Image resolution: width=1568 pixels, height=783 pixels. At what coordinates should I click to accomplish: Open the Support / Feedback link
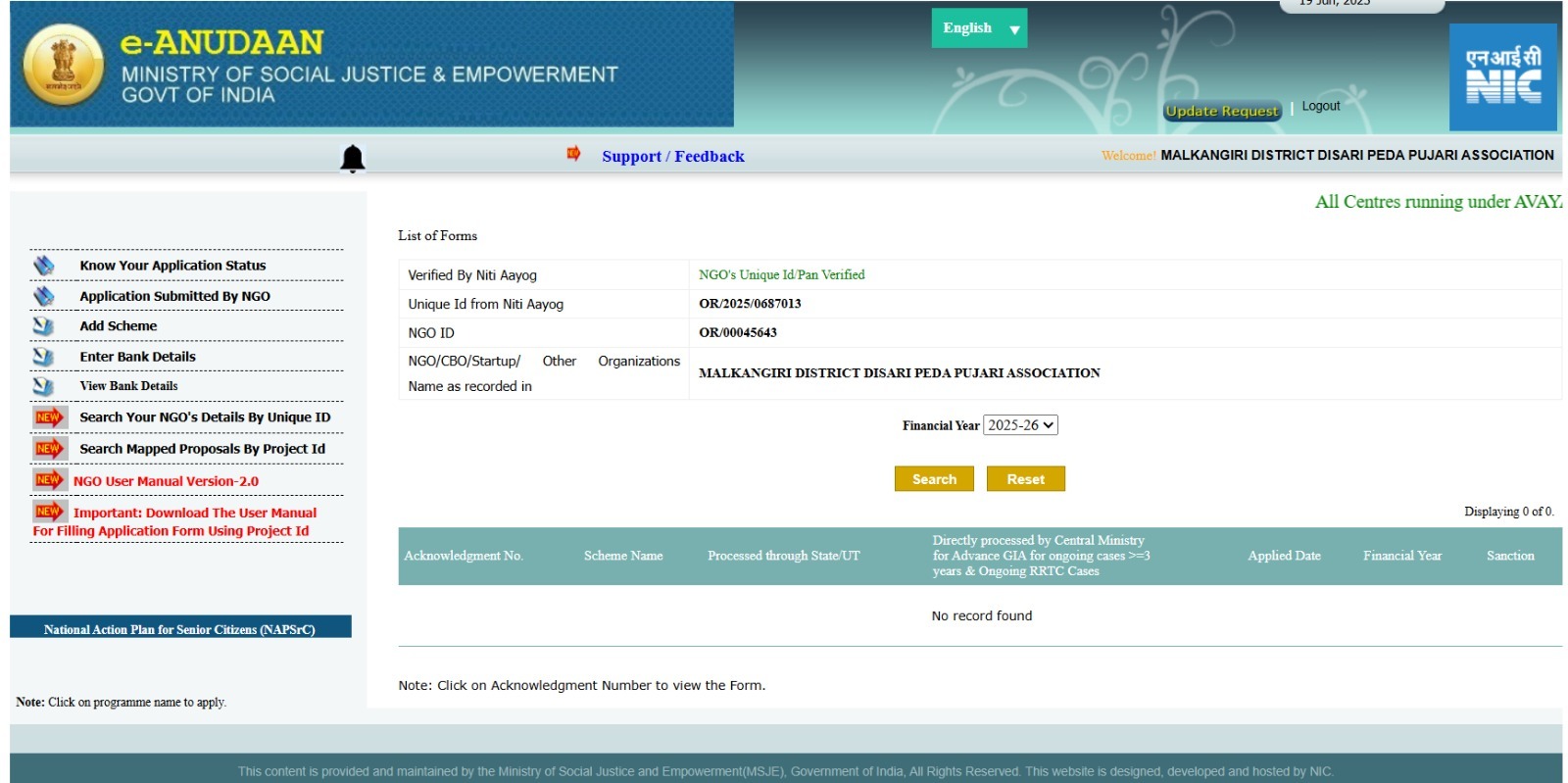[x=672, y=157]
